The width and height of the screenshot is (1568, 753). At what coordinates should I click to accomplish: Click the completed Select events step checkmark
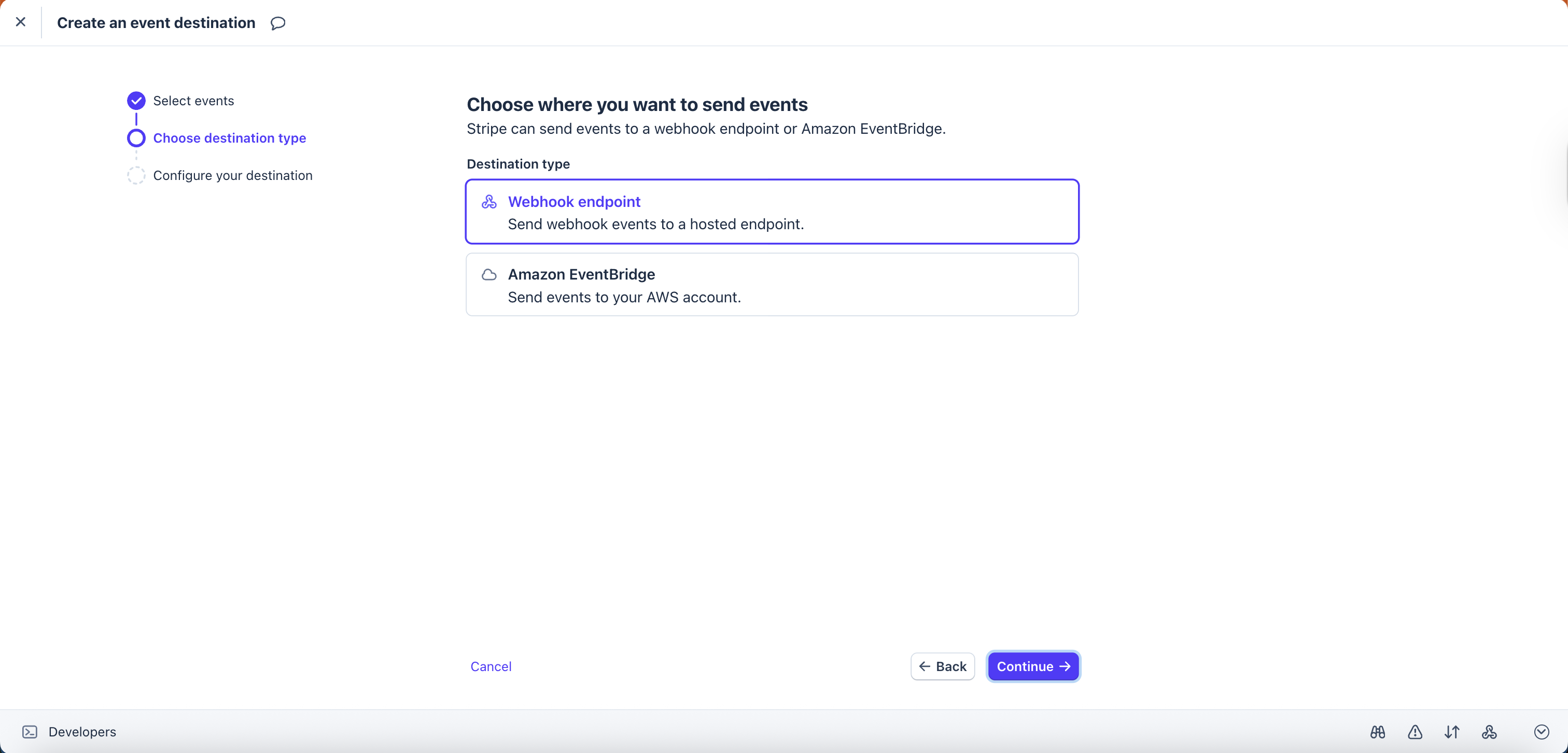click(136, 101)
